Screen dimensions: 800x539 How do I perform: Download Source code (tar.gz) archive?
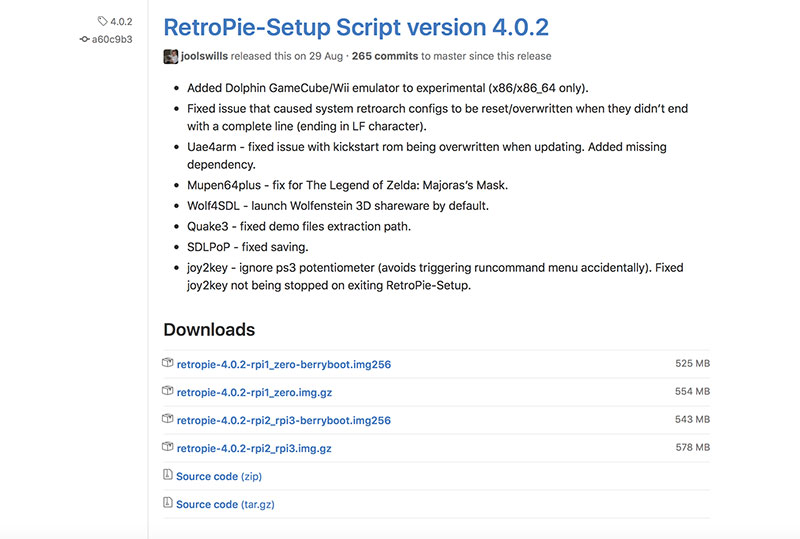[x=225, y=505]
